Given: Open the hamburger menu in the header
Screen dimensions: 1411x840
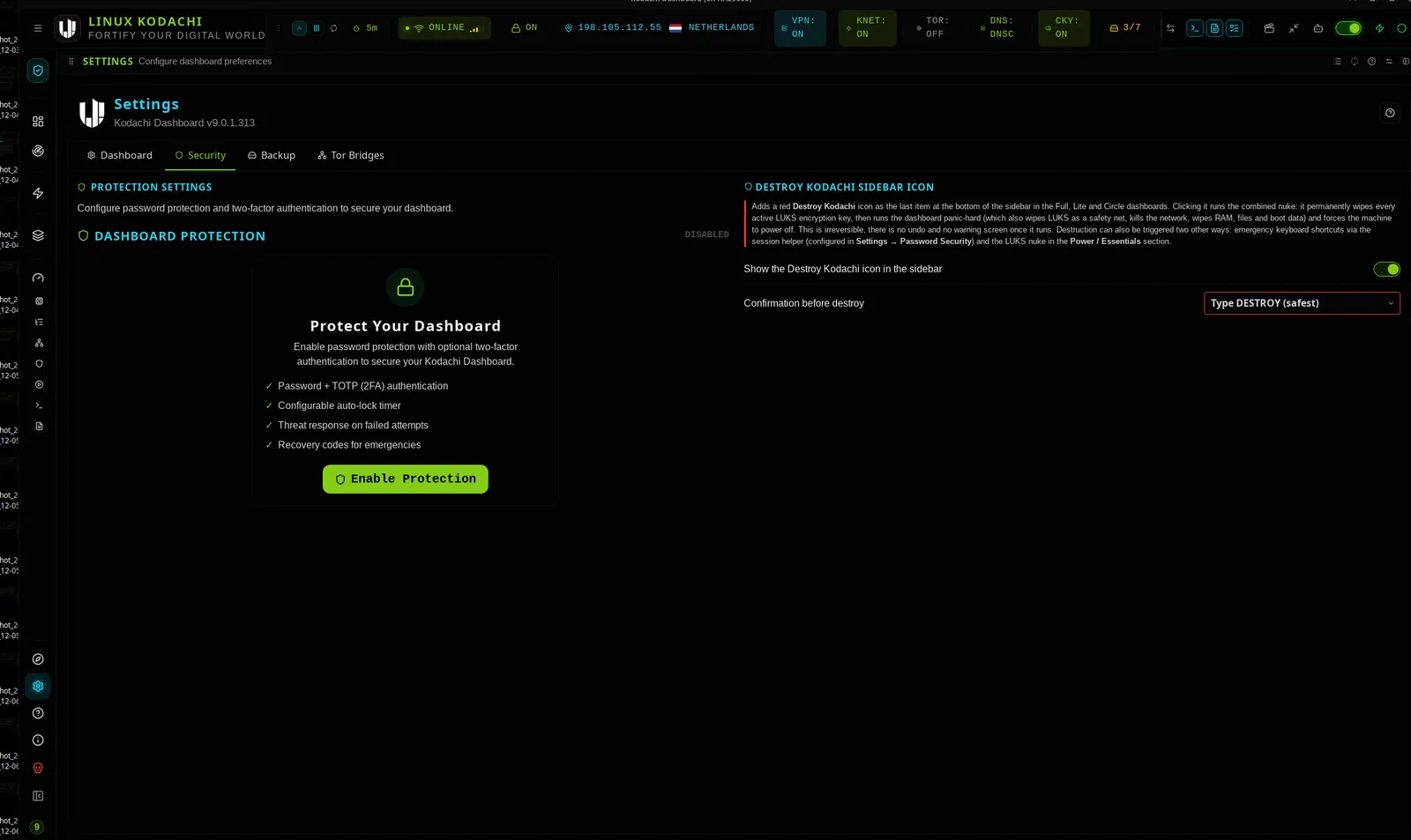Looking at the screenshot, I should 38,28.
